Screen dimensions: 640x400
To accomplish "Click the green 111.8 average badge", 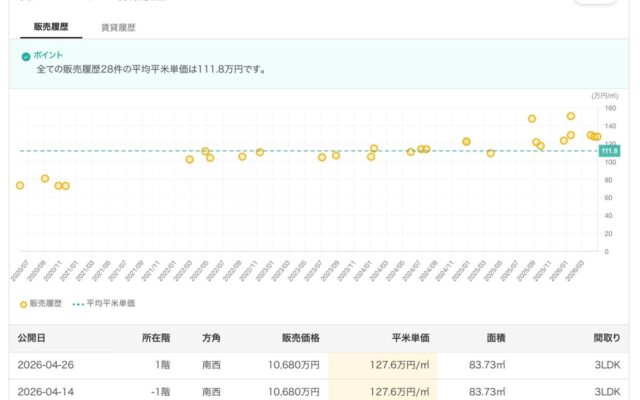I will tap(609, 151).
